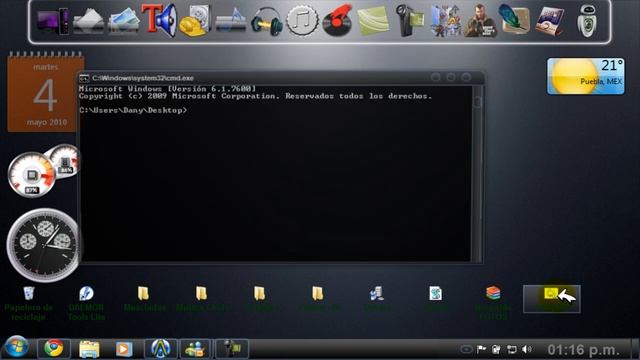Open the pictures stack dock icon
The height and width of the screenshot is (360, 640).
point(124,21)
